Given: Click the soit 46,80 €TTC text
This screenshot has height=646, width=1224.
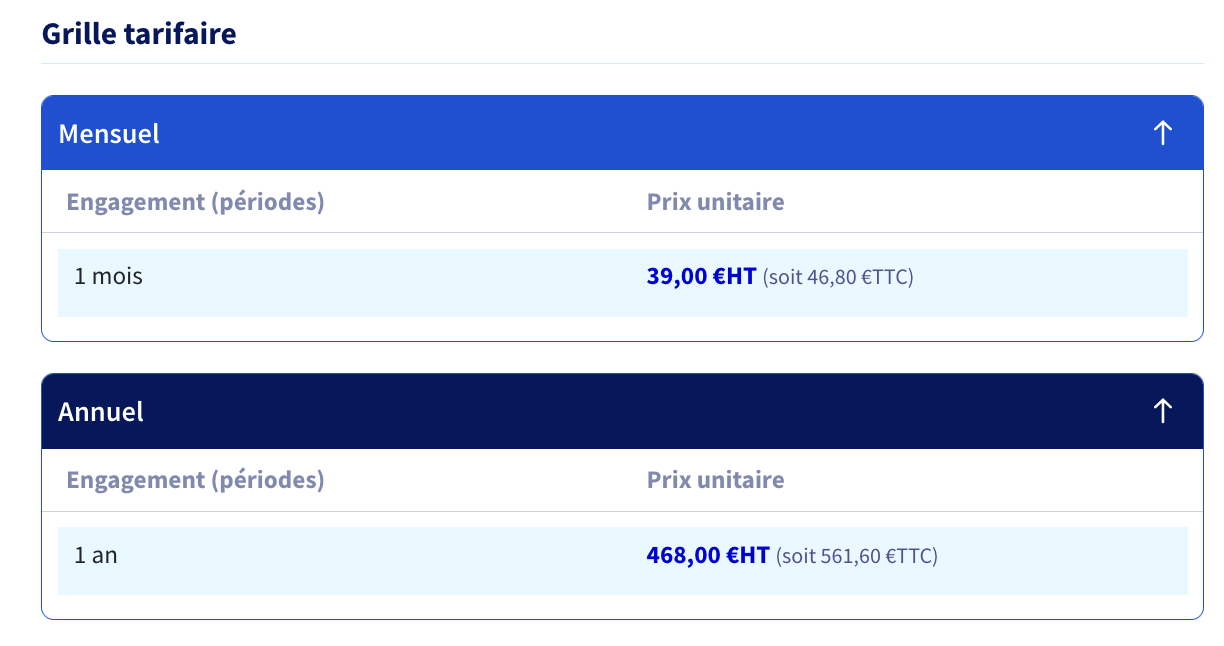Looking at the screenshot, I should [838, 277].
